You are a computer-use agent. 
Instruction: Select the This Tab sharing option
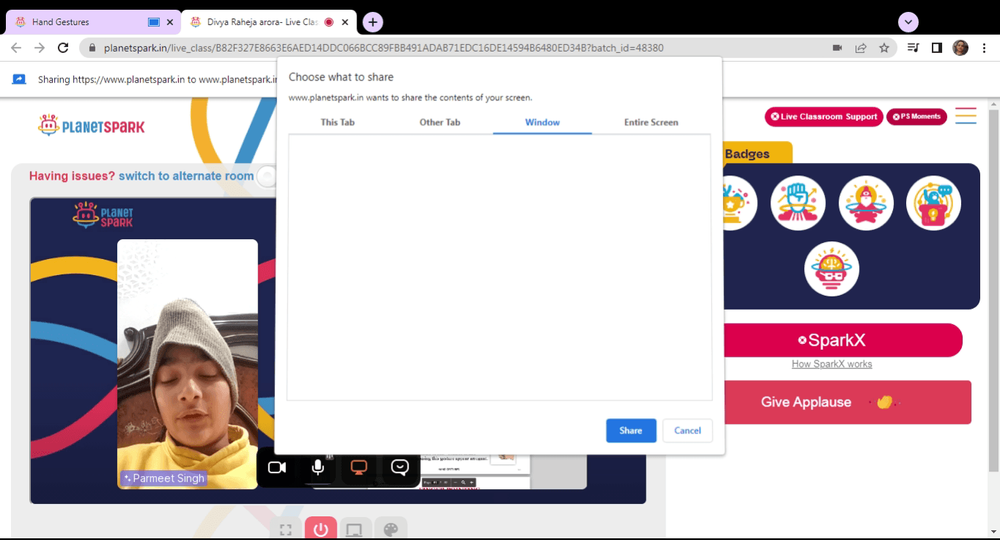(x=337, y=122)
